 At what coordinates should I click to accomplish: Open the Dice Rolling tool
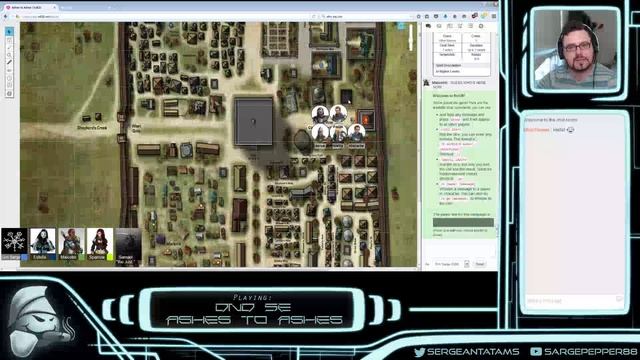click(x=9, y=86)
